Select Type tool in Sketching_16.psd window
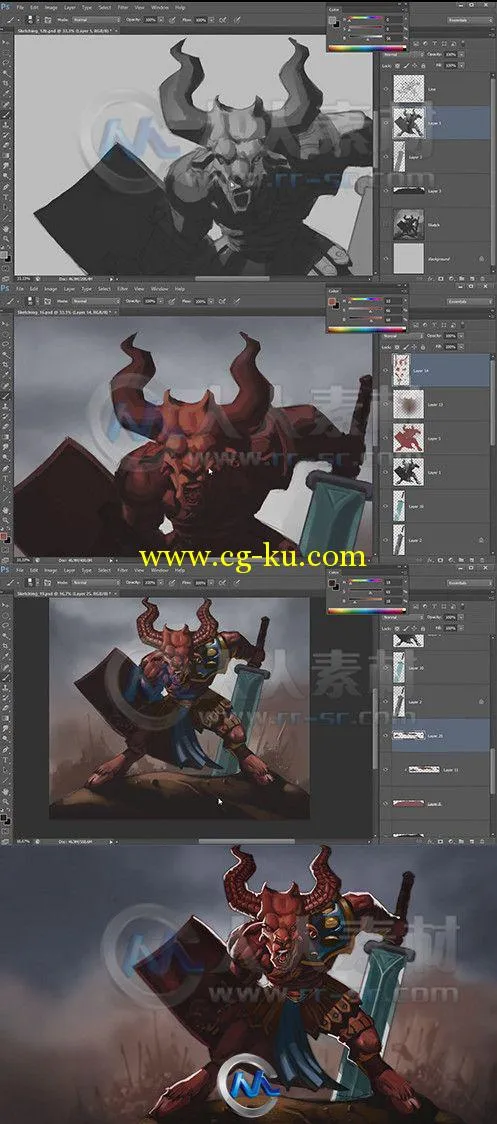Image resolution: width=497 pixels, height=1124 pixels. pos(6,479)
